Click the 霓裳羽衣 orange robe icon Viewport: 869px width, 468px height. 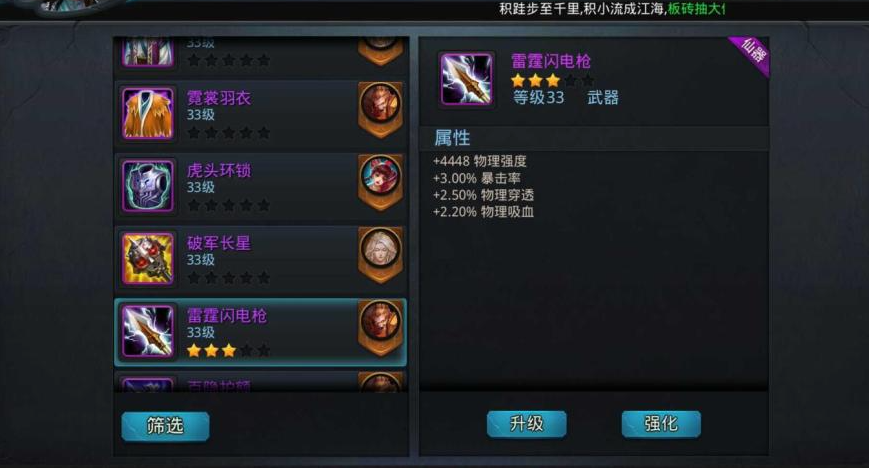(148, 114)
